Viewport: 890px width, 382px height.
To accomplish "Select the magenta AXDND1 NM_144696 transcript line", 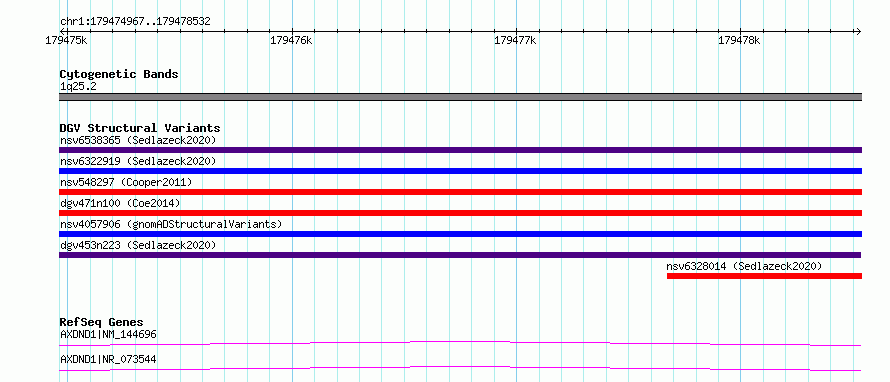I will click(460, 343).
